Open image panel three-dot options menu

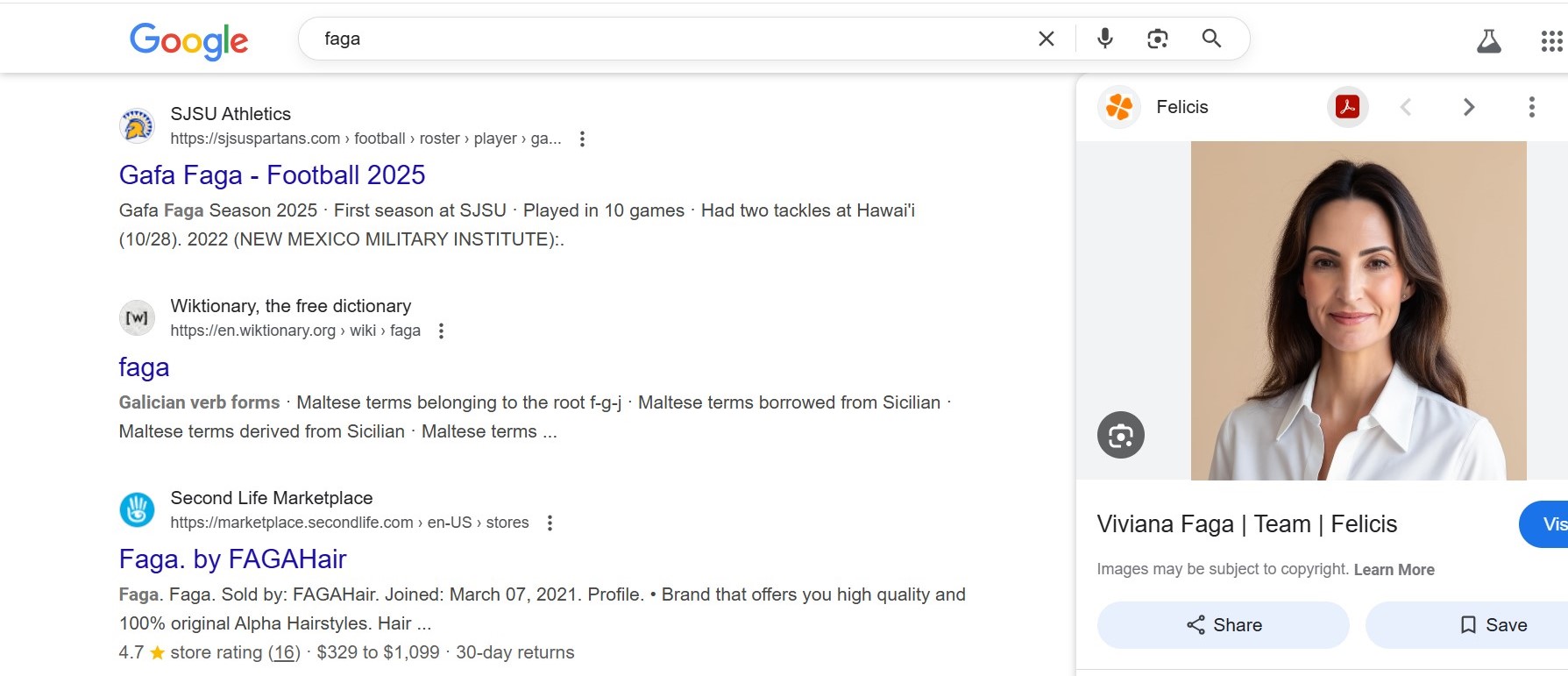coord(1532,107)
